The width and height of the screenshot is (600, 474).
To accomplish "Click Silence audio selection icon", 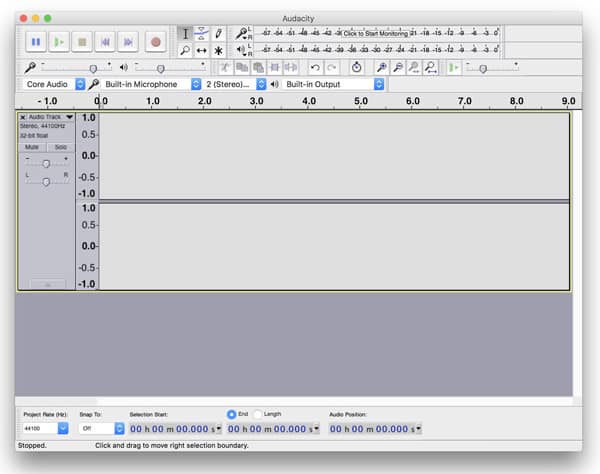I will click(291, 67).
